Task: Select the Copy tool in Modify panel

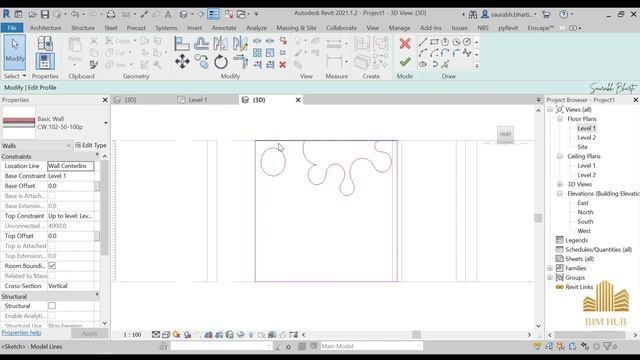Action: (x=201, y=62)
